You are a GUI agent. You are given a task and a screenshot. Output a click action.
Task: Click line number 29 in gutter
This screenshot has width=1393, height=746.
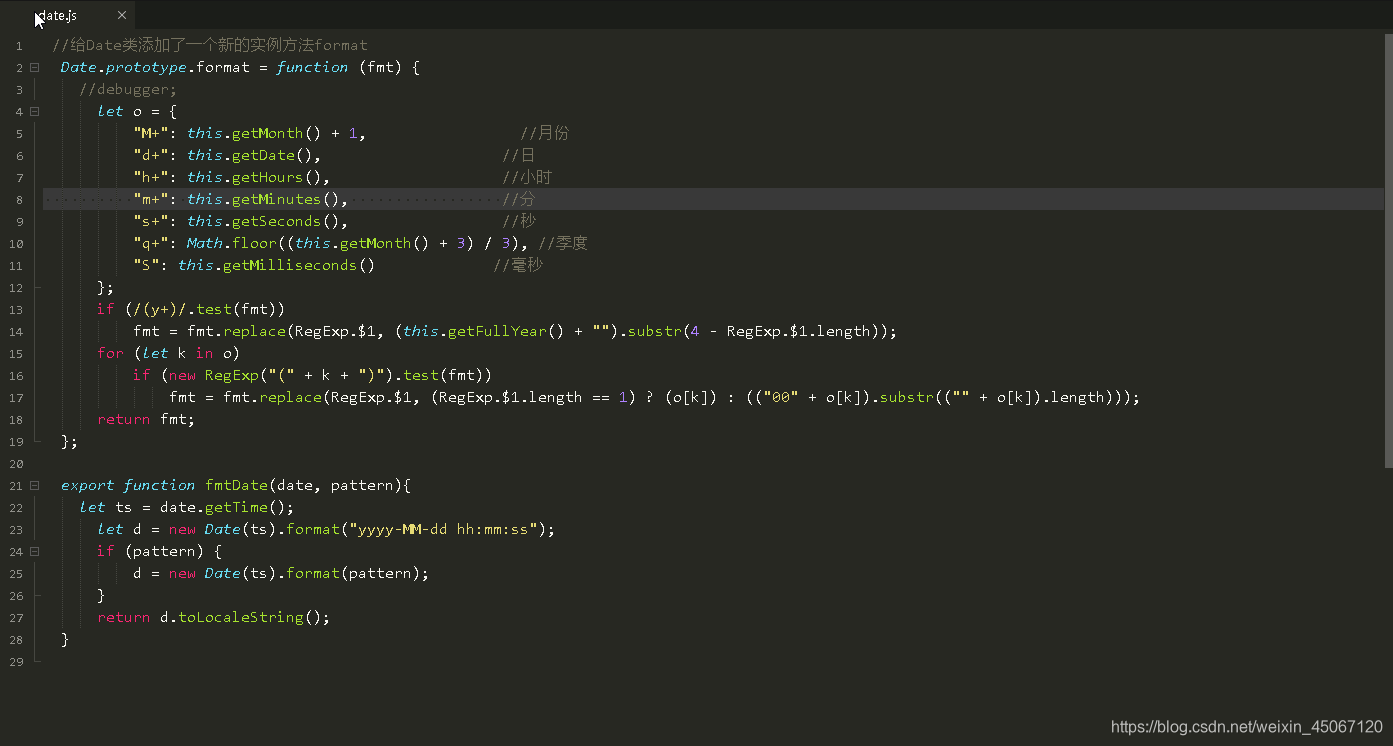point(16,662)
